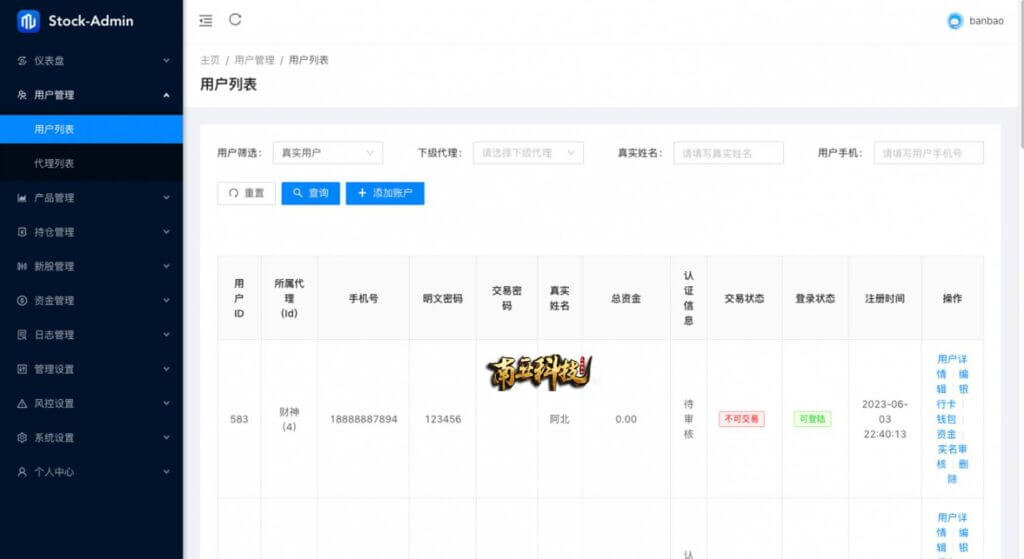
Task: Click the 资金管理 coin icon
Action: (x=22, y=300)
